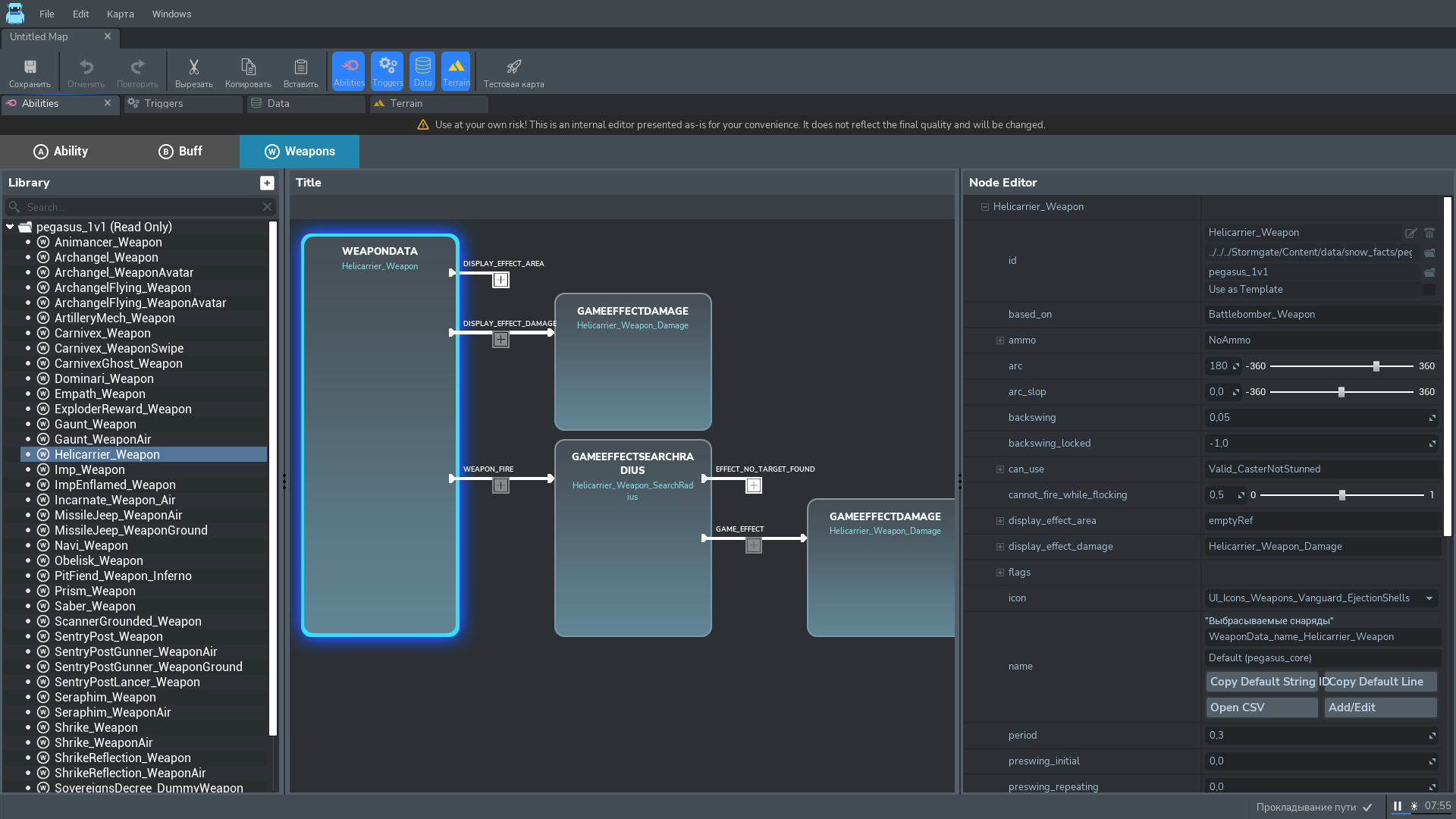Collapse the pegasus_1v1 library folder

(x=10, y=227)
